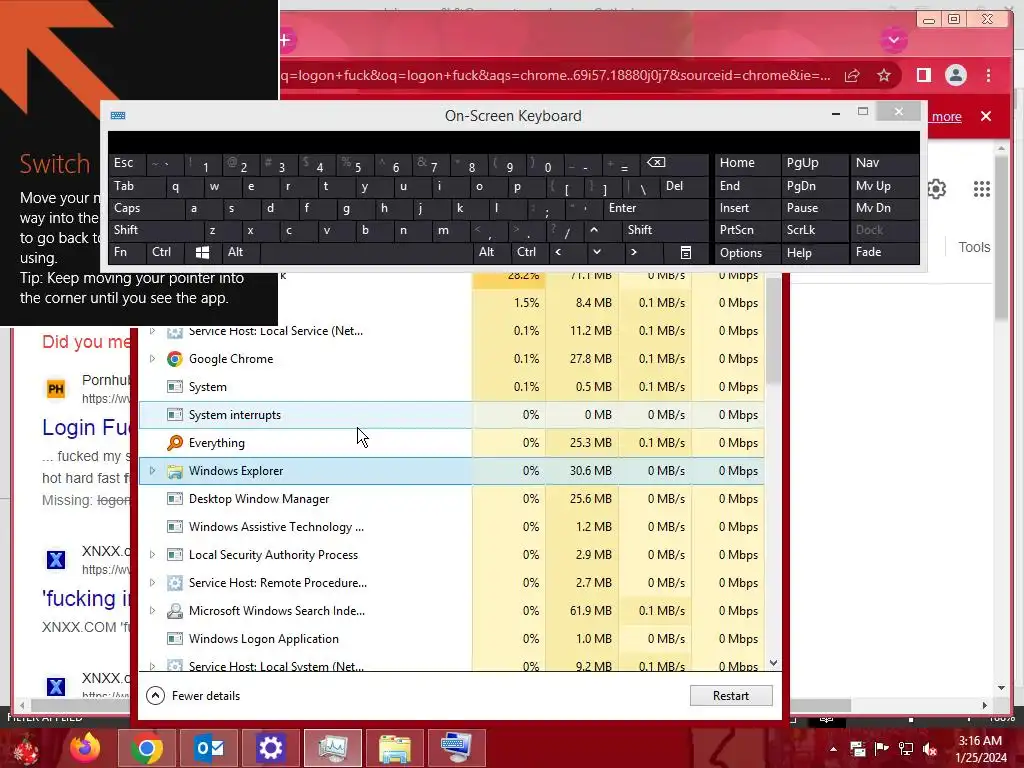Click Chrome horizontal scrollbar right arrow
The width and height of the screenshot is (1024, 768).
click(x=985, y=705)
